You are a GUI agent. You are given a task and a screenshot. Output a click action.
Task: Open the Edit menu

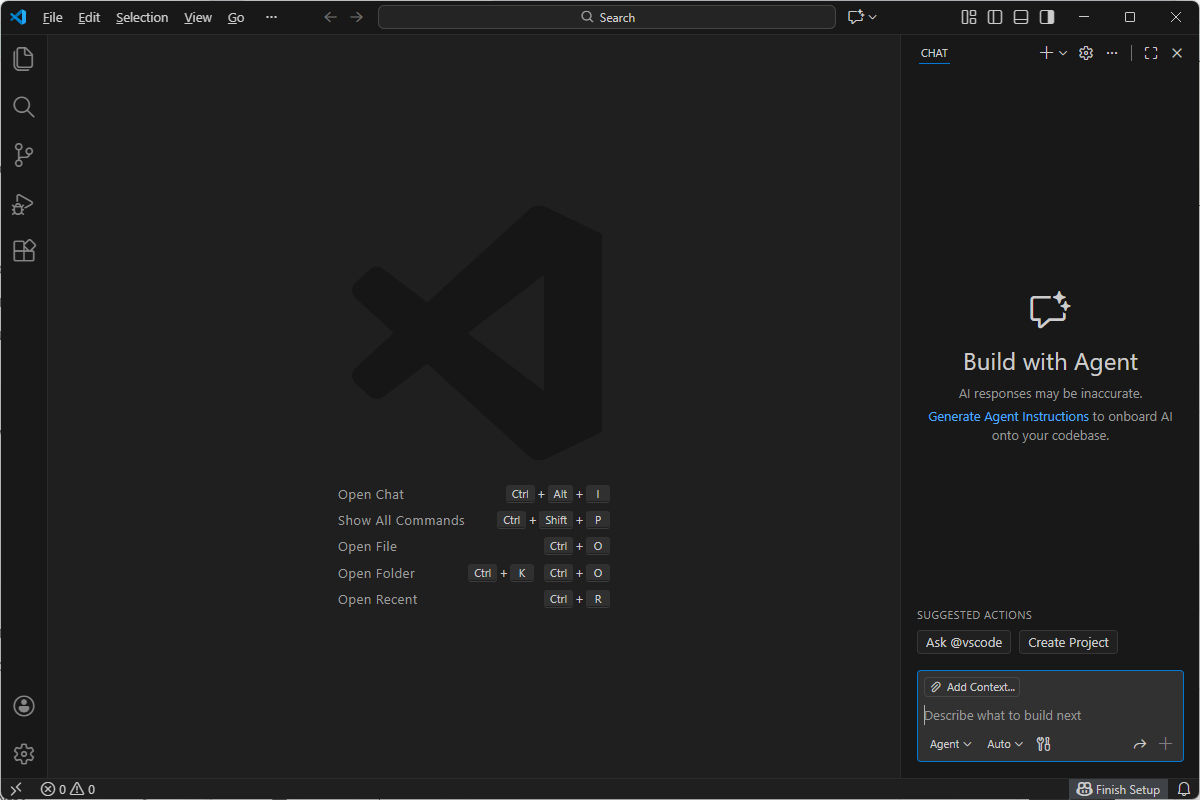(89, 17)
